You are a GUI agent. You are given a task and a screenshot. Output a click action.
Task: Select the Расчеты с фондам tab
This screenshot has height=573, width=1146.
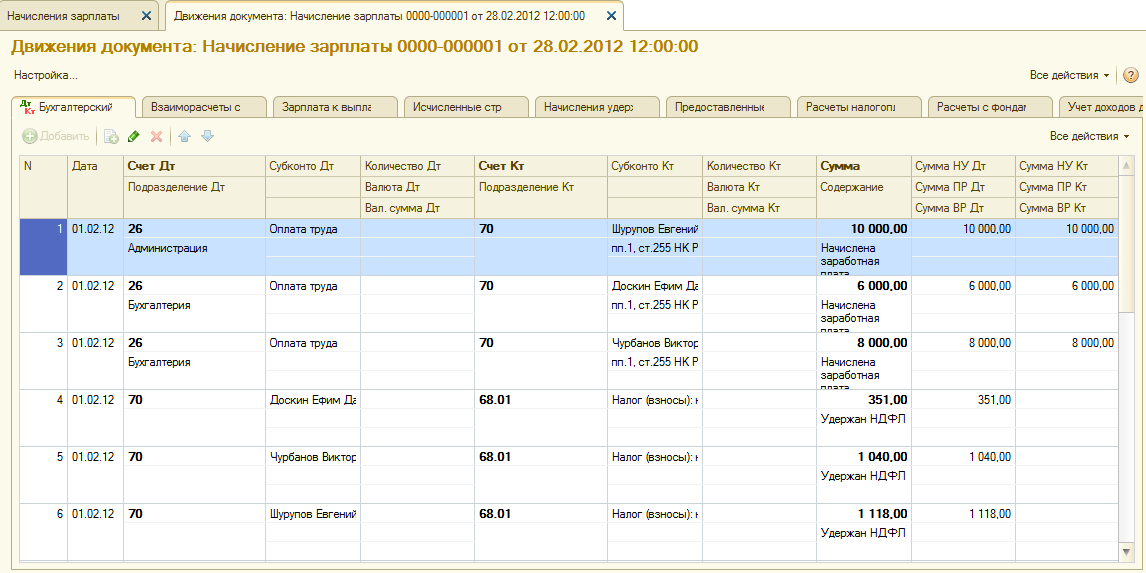[x=990, y=107]
